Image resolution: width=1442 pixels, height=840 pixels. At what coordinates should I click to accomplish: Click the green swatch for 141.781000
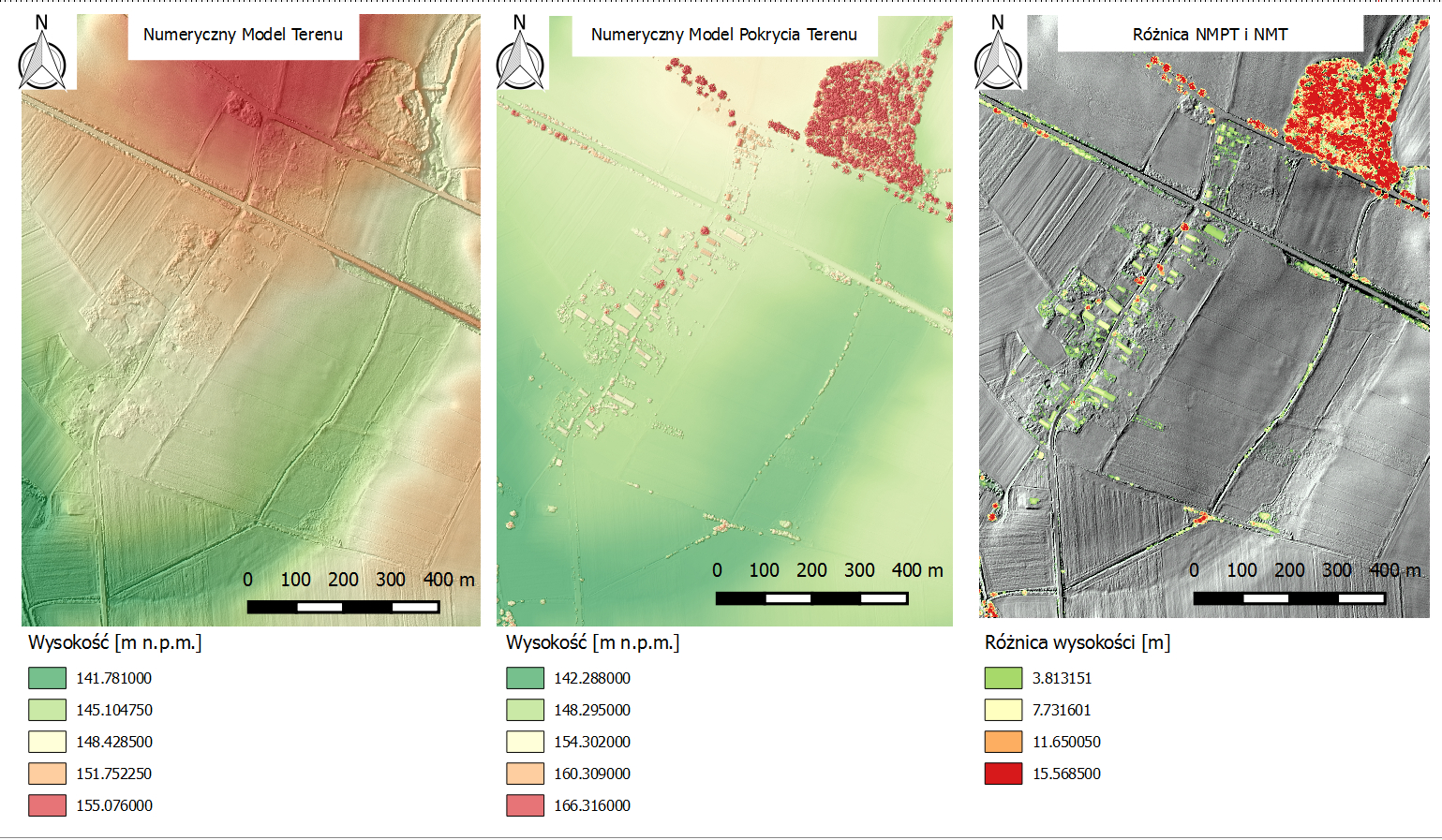point(47,678)
